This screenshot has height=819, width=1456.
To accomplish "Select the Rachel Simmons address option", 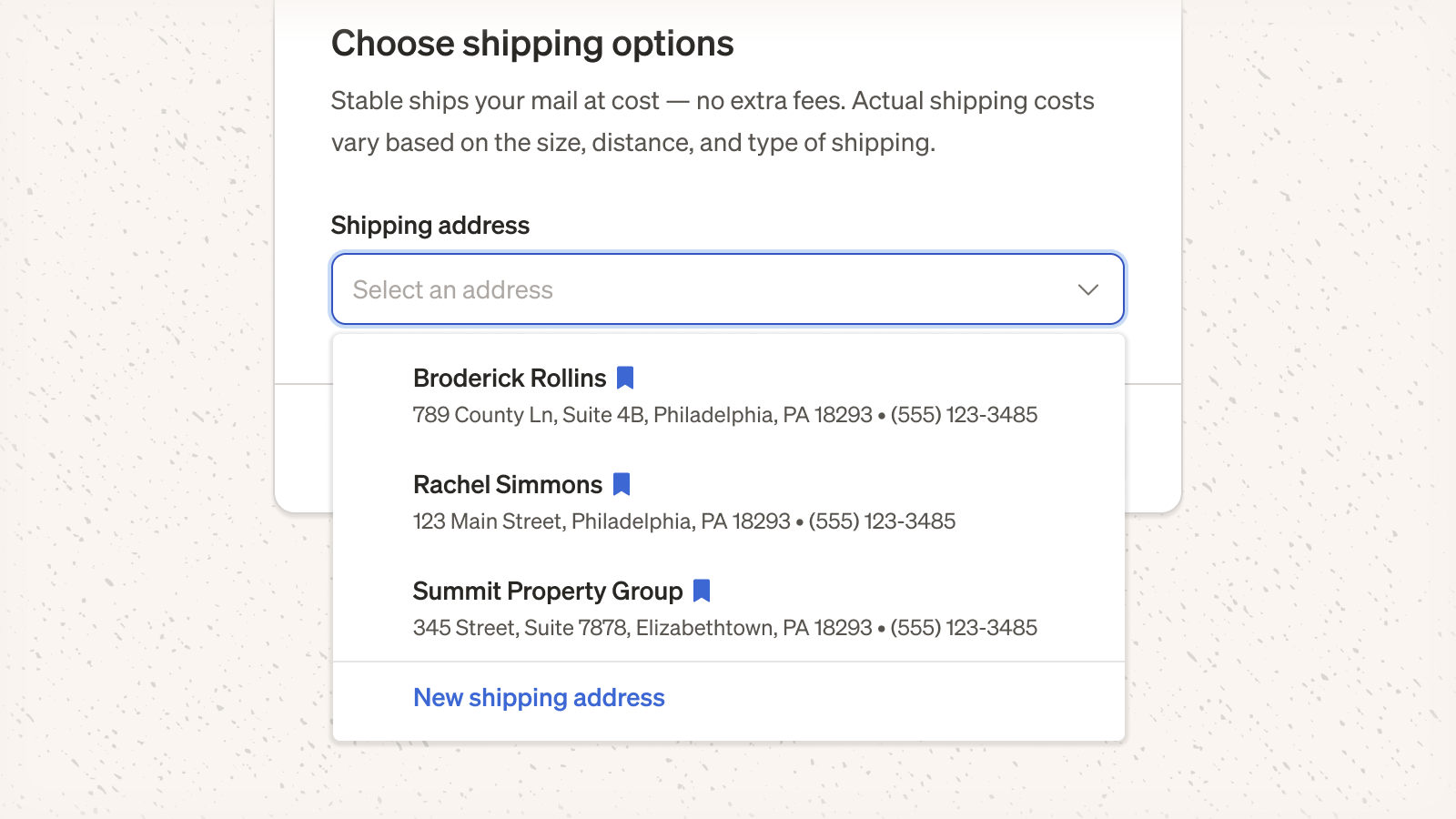I will (729, 502).
